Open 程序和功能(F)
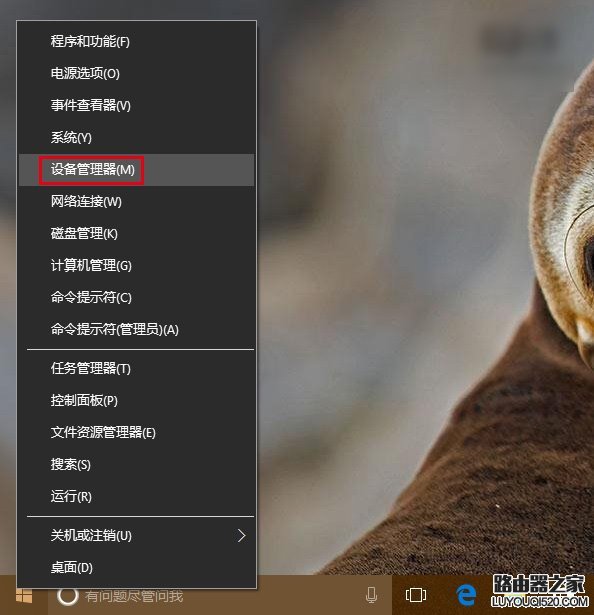The width and height of the screenshot is (594, 615). point(137,41)
